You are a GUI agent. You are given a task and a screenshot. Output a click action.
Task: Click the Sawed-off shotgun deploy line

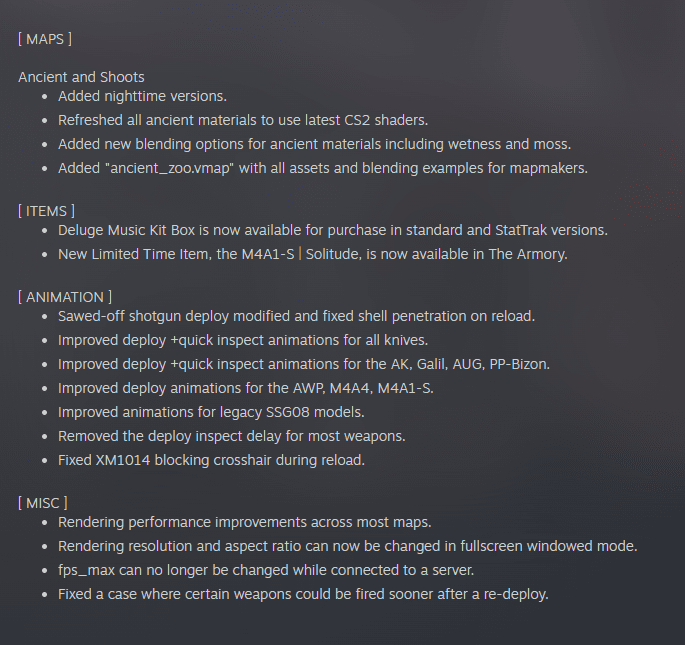tap(296, 316)
